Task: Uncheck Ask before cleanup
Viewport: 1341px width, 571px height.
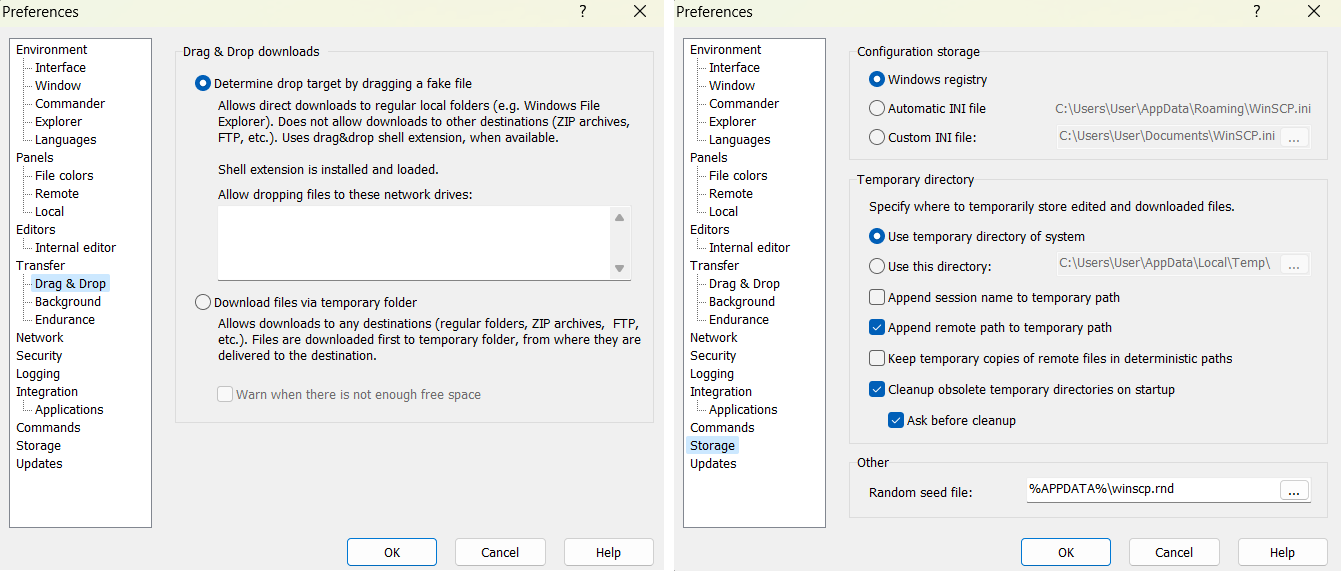Action: [896, 421]
